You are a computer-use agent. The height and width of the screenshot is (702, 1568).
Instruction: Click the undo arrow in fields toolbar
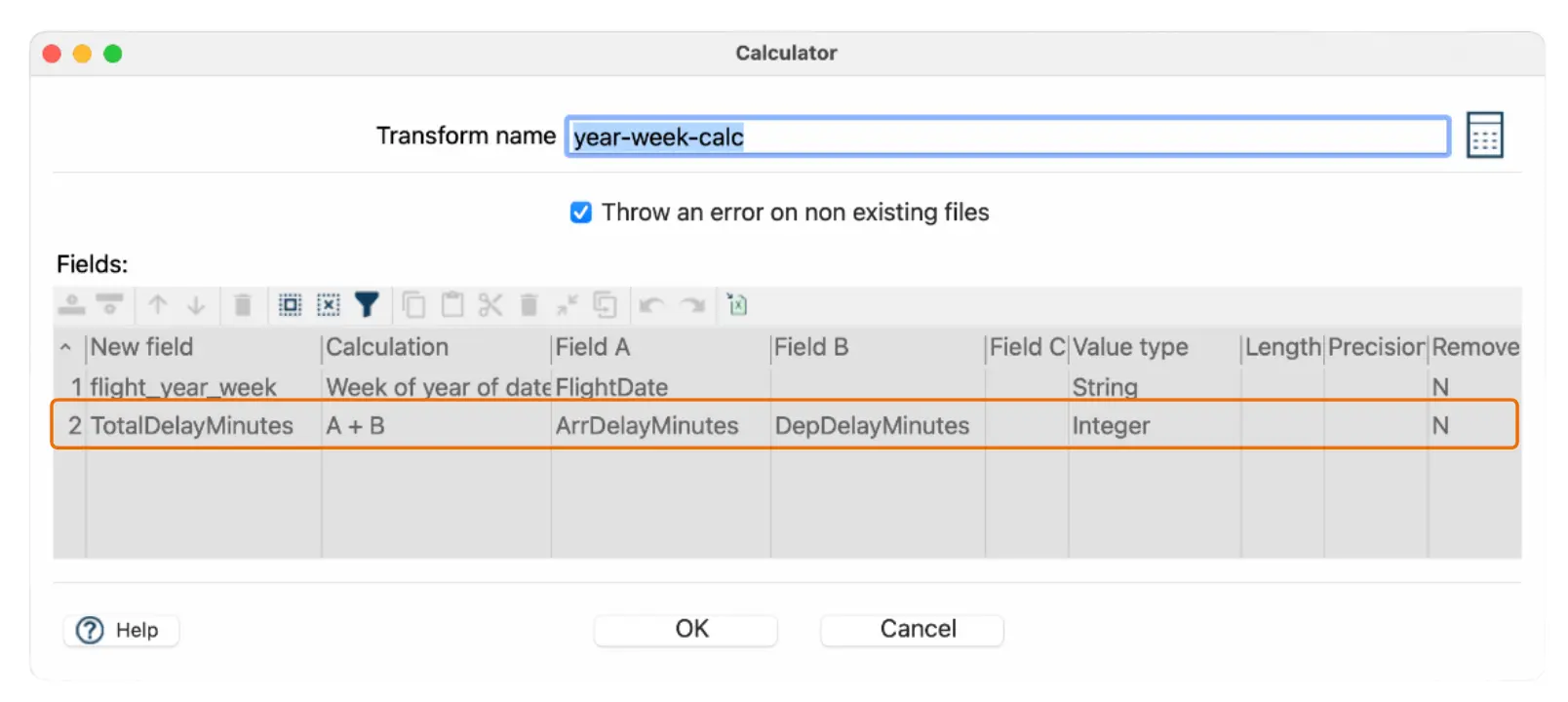click(x=651, y=305)
